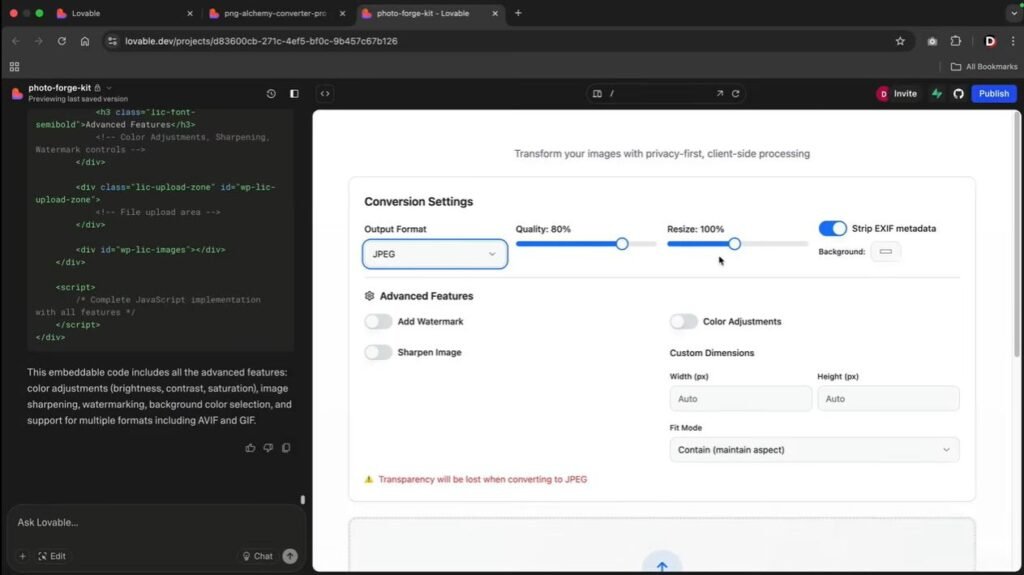Open the Output Format JPEG dropdown
The image size is (1024, 575).
[435, 254]
